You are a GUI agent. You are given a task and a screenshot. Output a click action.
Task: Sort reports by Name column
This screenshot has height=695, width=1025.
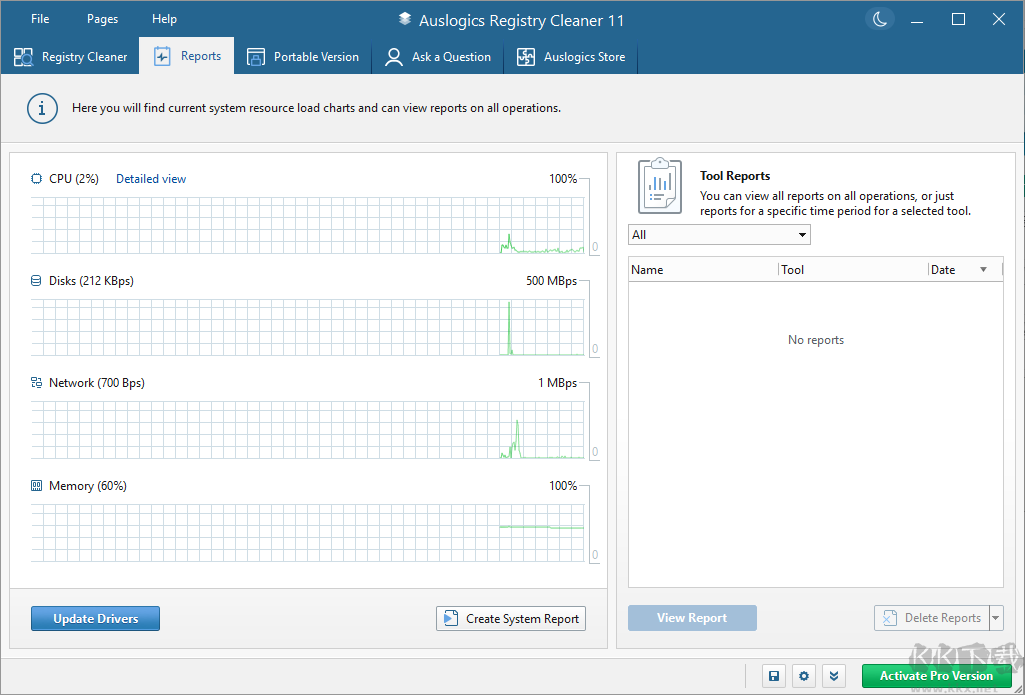click(x=703, y=269)
